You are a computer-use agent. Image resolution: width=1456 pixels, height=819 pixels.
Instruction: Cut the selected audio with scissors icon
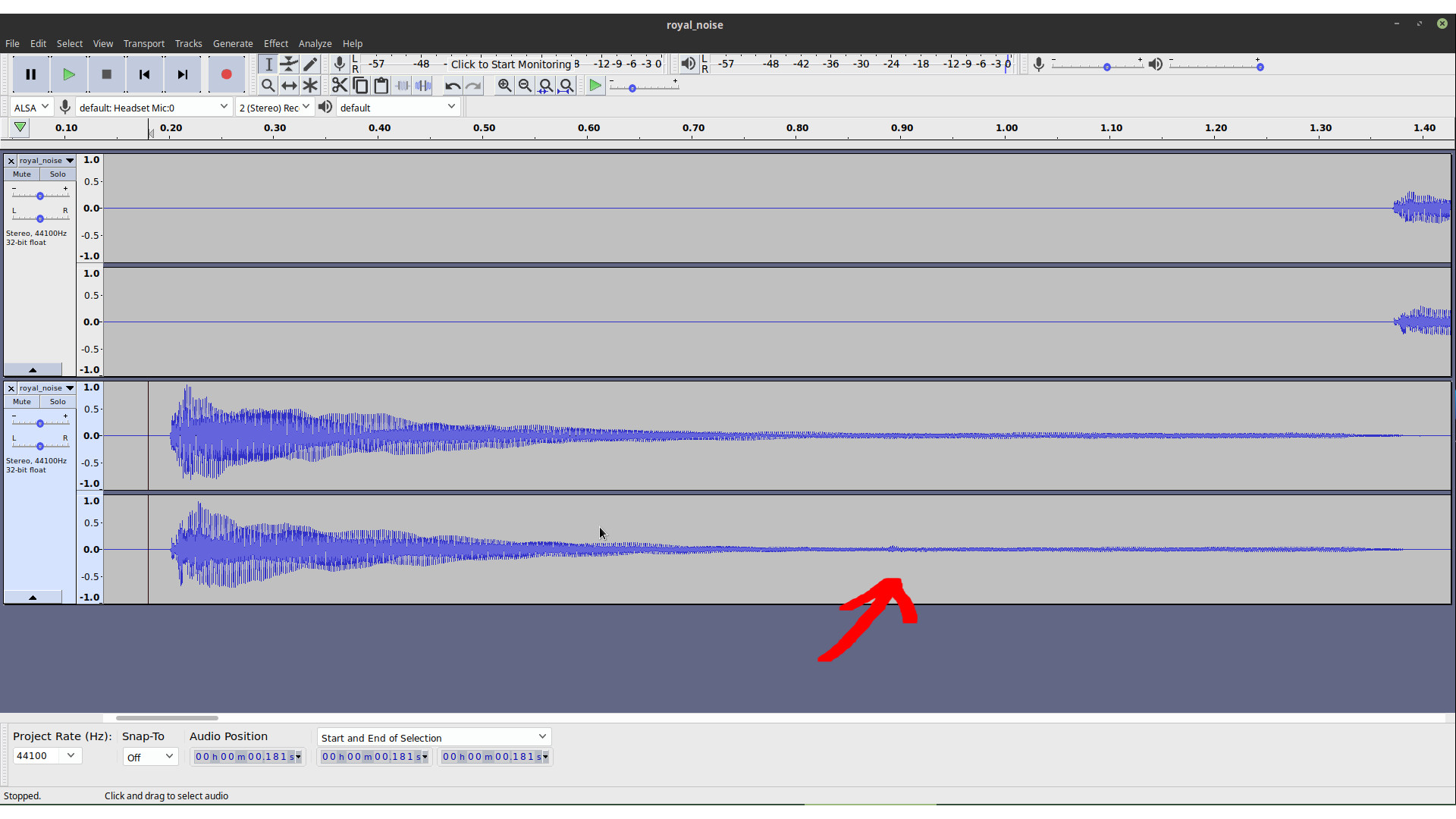tap(339, 85)
